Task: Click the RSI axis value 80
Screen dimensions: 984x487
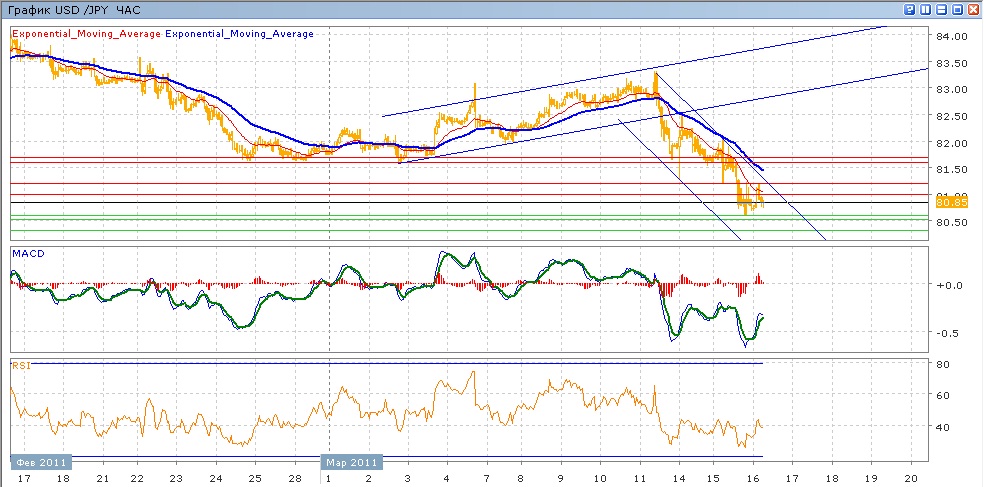Action: [x=942, y=364]
